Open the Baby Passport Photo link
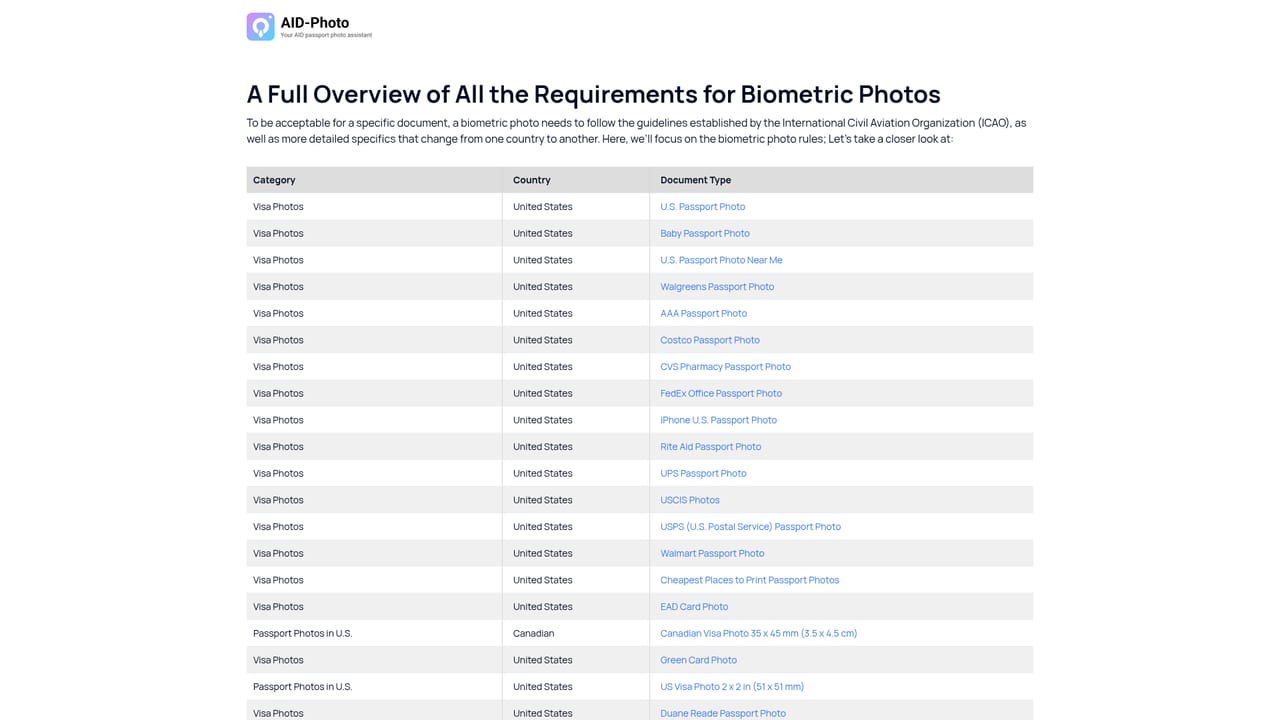 705,233
